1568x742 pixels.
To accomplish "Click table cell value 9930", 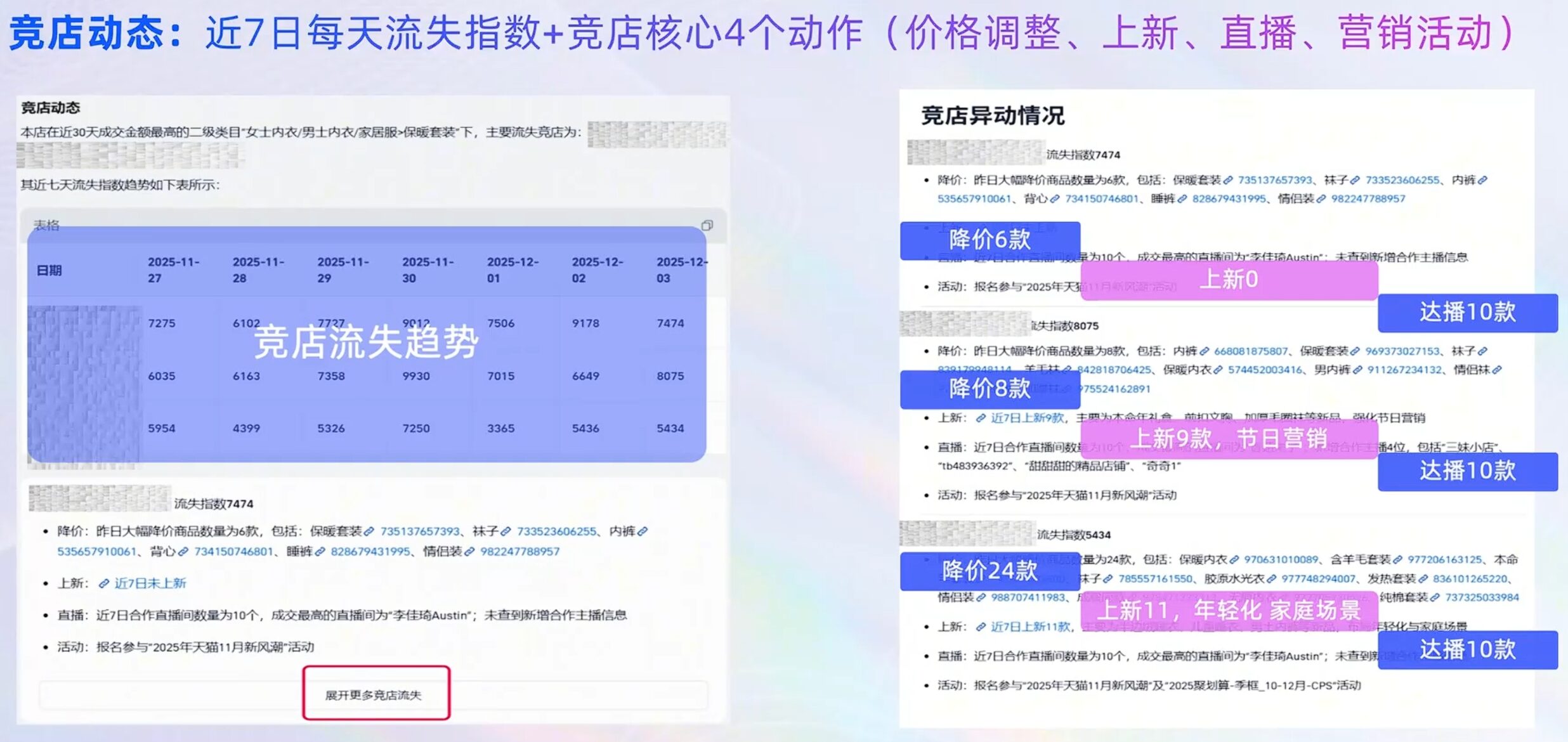I will [x=416, y=376].
